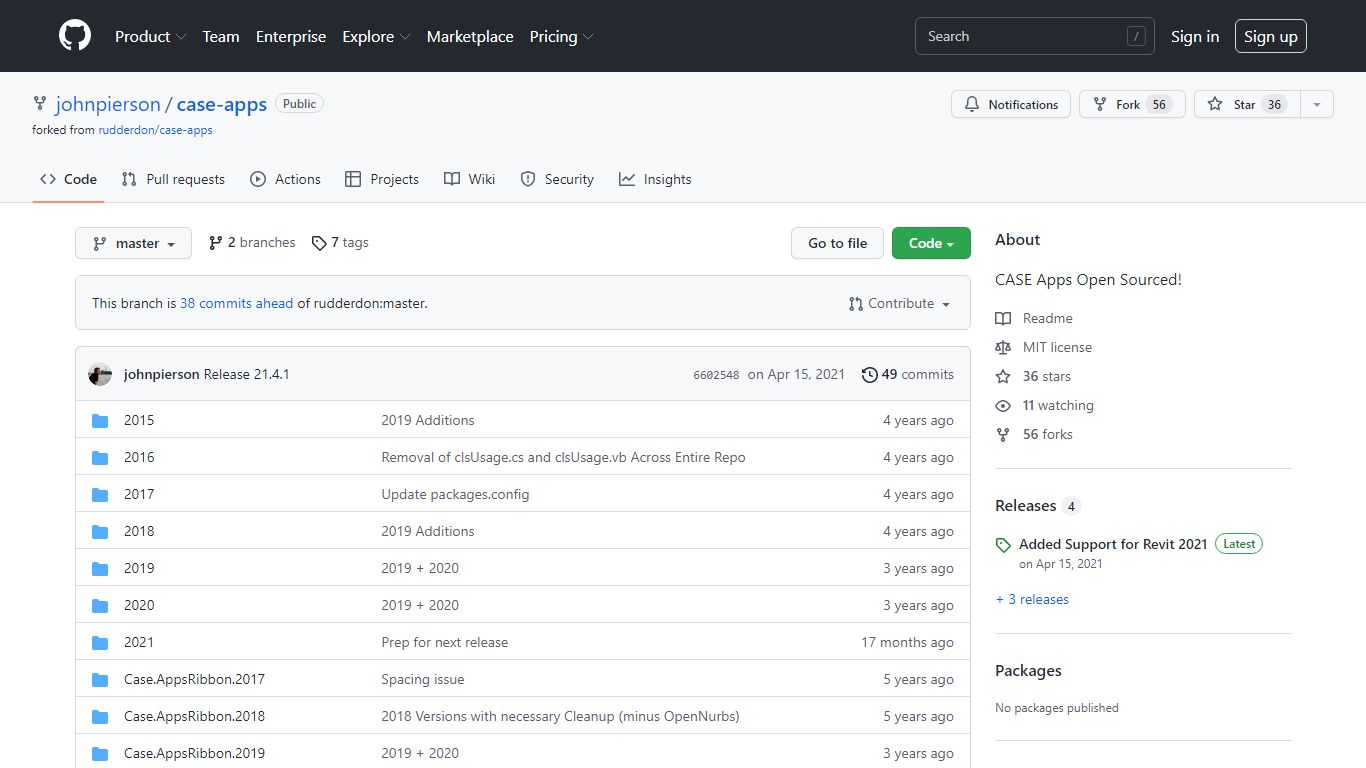Open the + 3 releases link
The width and height of the screenshot is (1366, 768).
tap(1032, 599)
